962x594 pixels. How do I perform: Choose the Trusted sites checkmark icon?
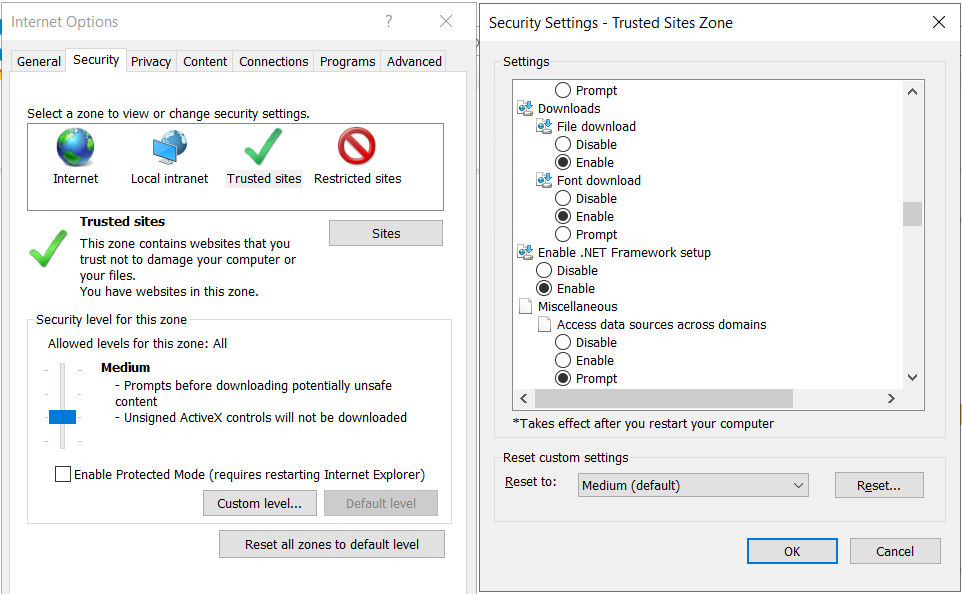(x=263, y=147)
